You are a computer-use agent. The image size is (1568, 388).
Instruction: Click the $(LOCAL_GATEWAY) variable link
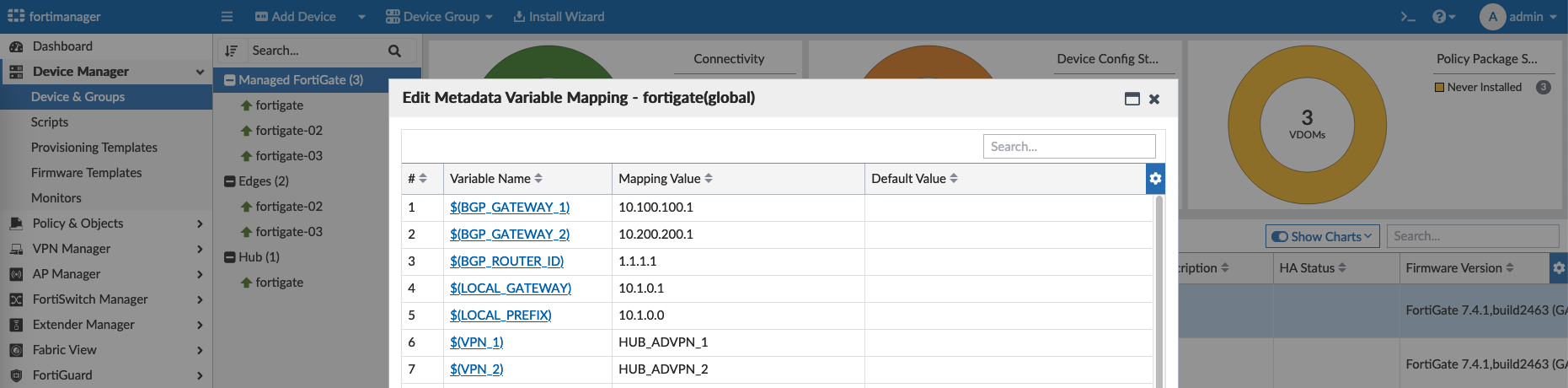tap(510, 288)
